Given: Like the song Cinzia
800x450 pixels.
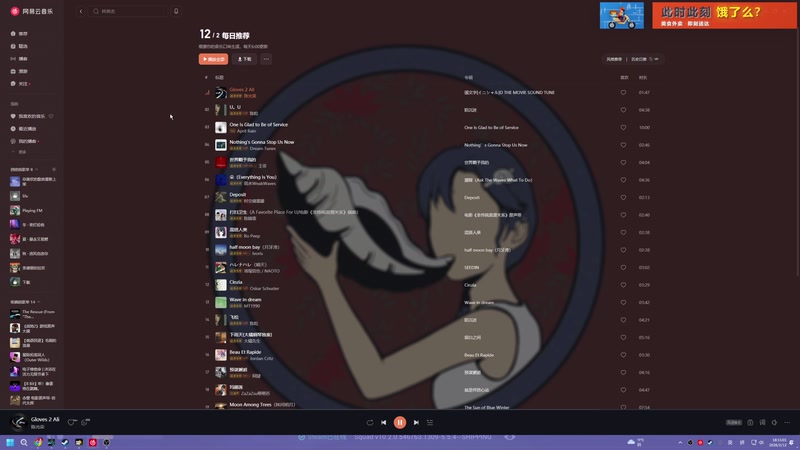Looking at the screenshot, I should coord(623,285).
